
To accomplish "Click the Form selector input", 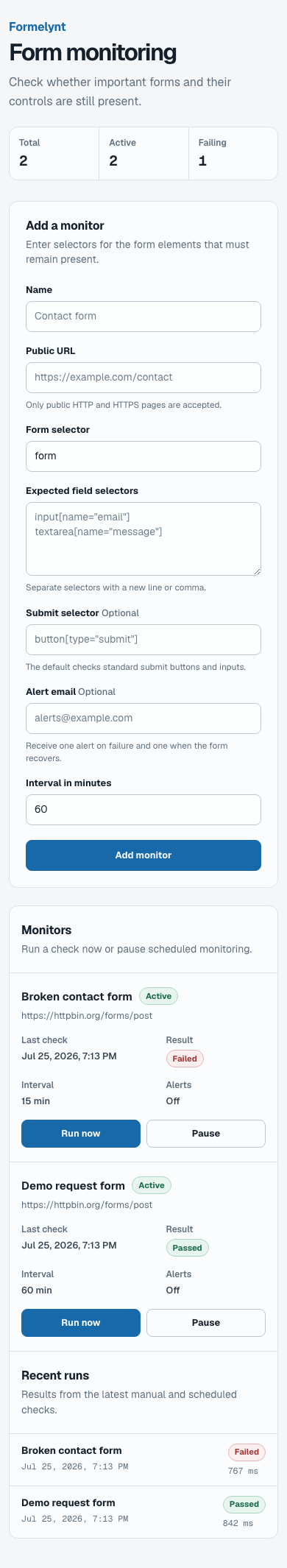I will click(x=143, y=456).
